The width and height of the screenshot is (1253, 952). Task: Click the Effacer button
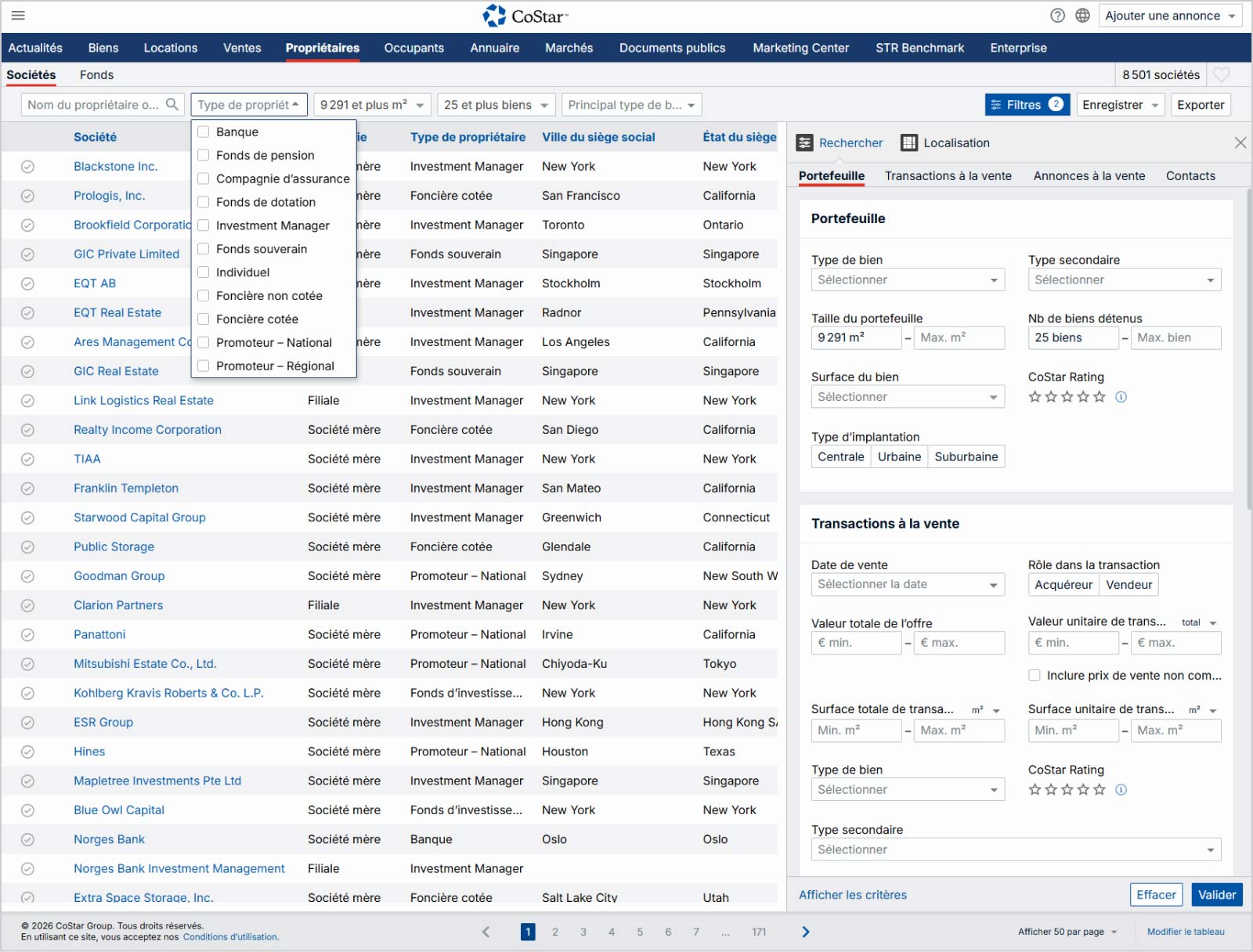click(x=1156, y=895)
